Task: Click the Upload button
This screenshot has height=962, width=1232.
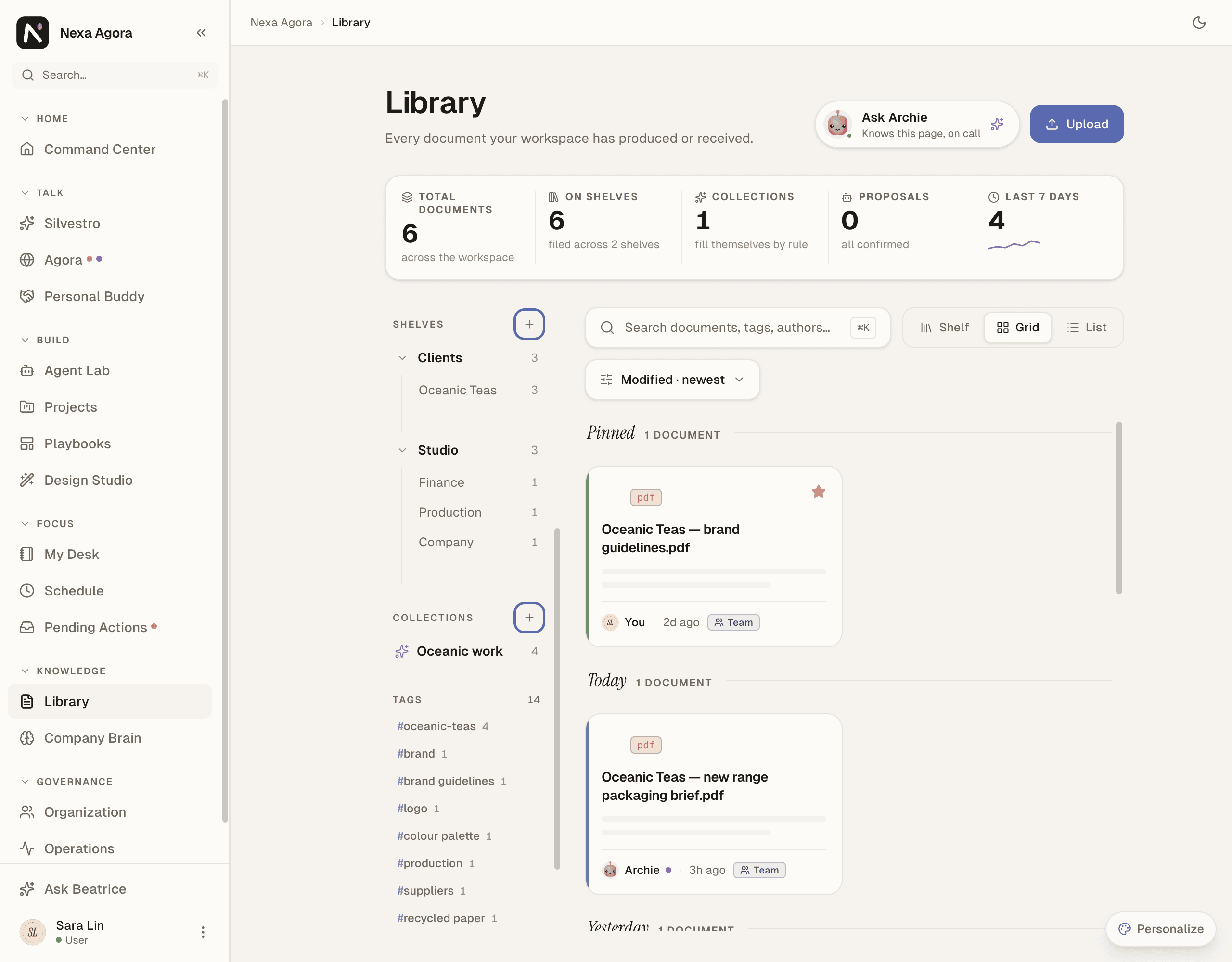Action: 1076,124
